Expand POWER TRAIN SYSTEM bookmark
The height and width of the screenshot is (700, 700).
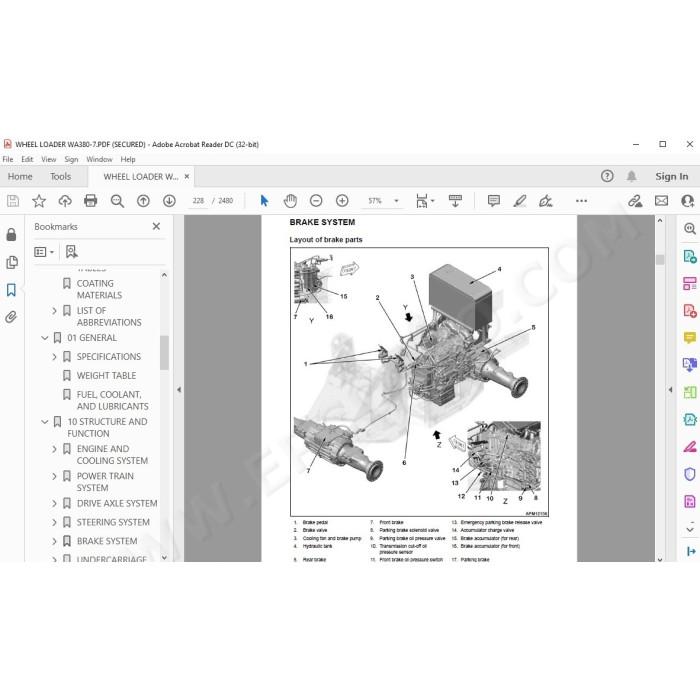pyautogui.click(x=54, y=476)
